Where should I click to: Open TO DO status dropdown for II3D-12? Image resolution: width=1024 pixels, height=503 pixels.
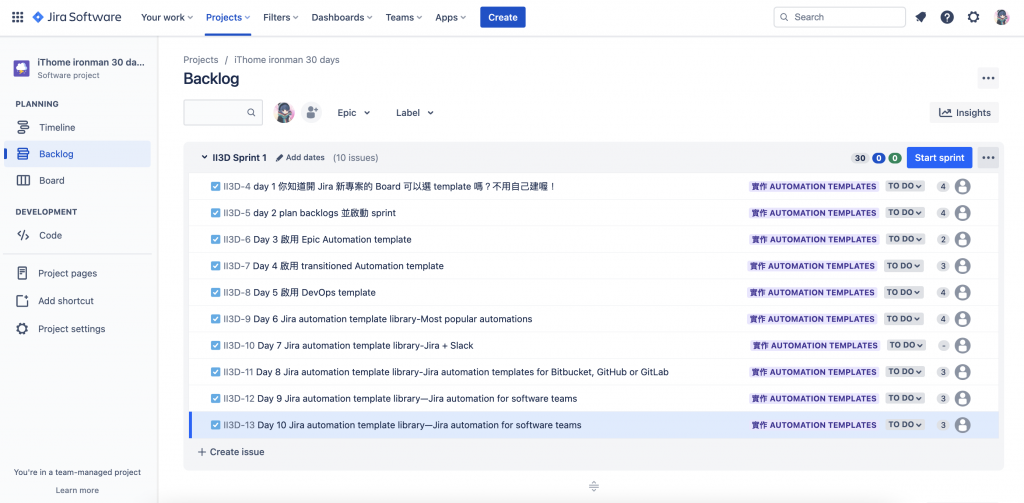coord(904,398)
